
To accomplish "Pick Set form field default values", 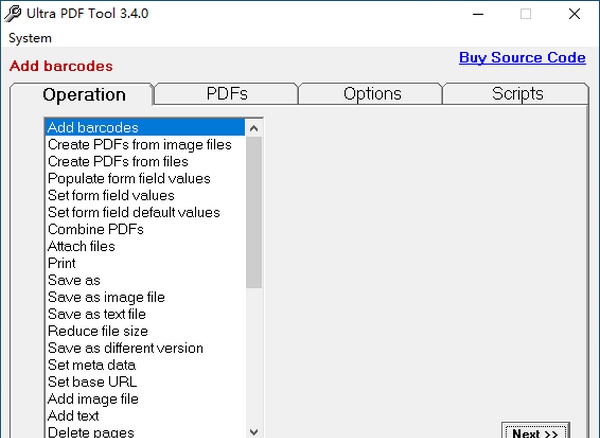I will 145,212.
